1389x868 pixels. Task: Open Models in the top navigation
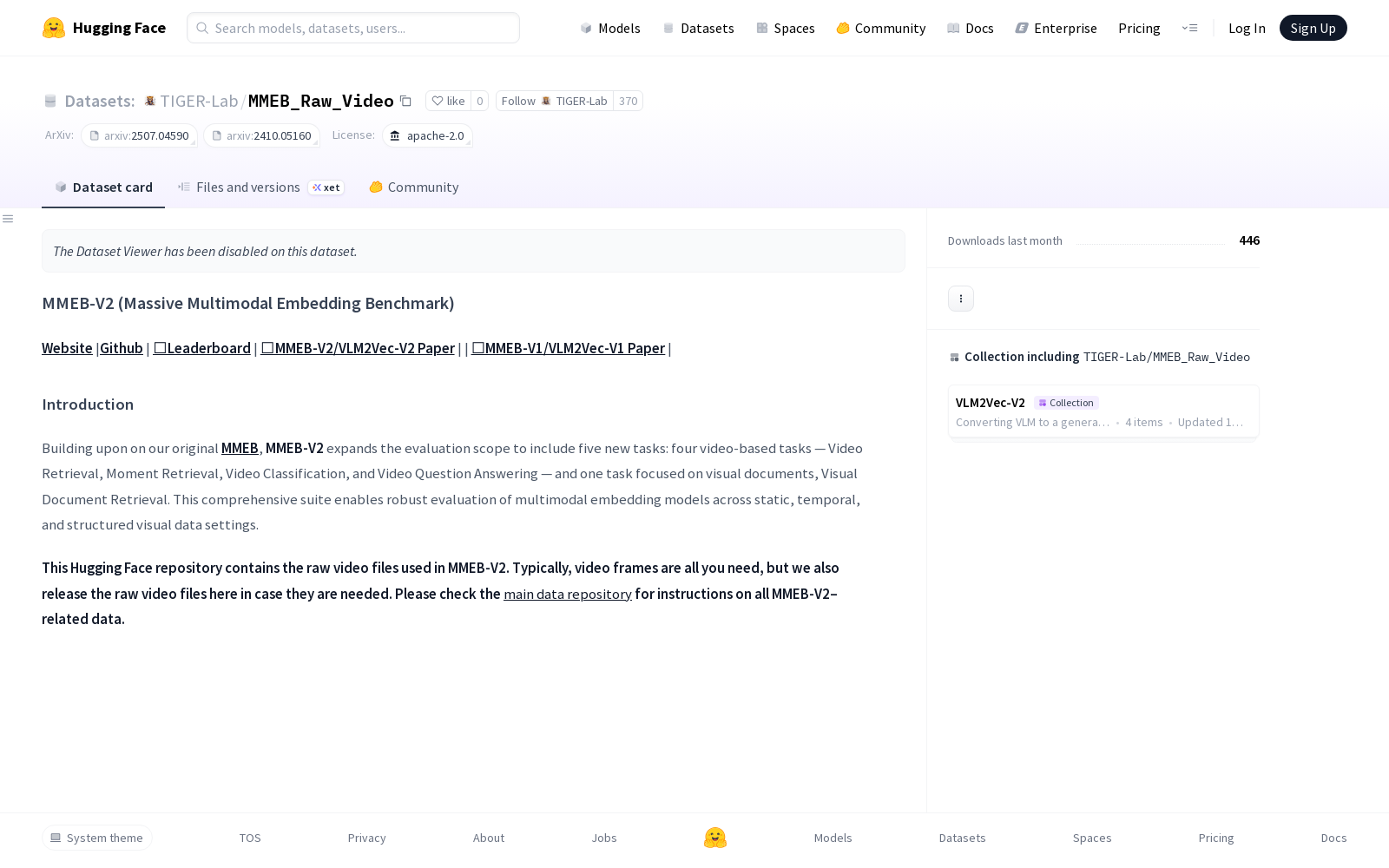(610, 28)
